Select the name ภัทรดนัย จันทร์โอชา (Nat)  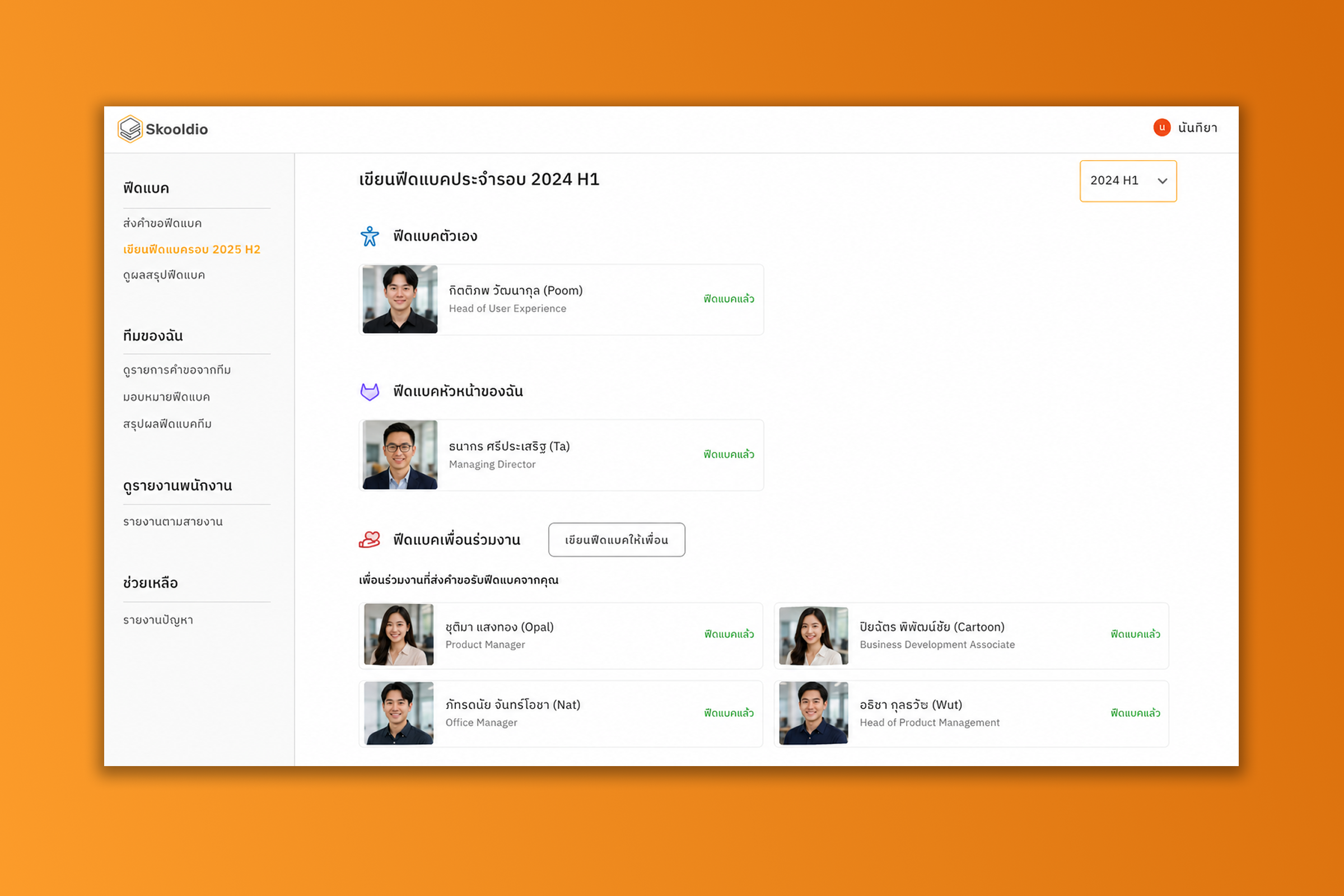pos(512,704)
